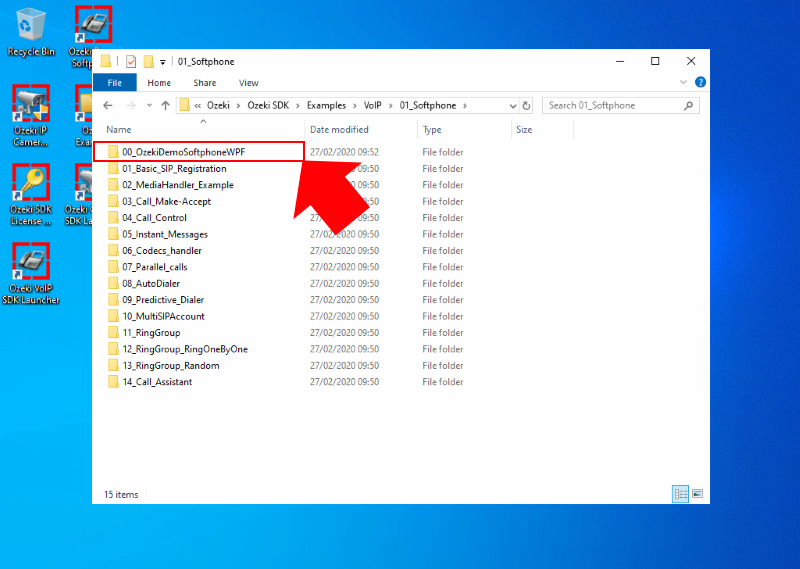The height and width of the screenshot is (569, 800).
Task: Expand chevron after Examples breadcrumb
Action: (355, 106)
